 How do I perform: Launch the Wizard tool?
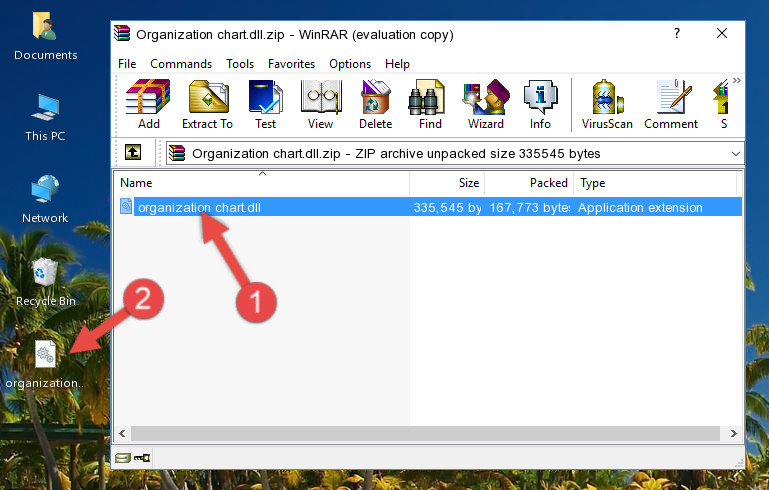486,104
